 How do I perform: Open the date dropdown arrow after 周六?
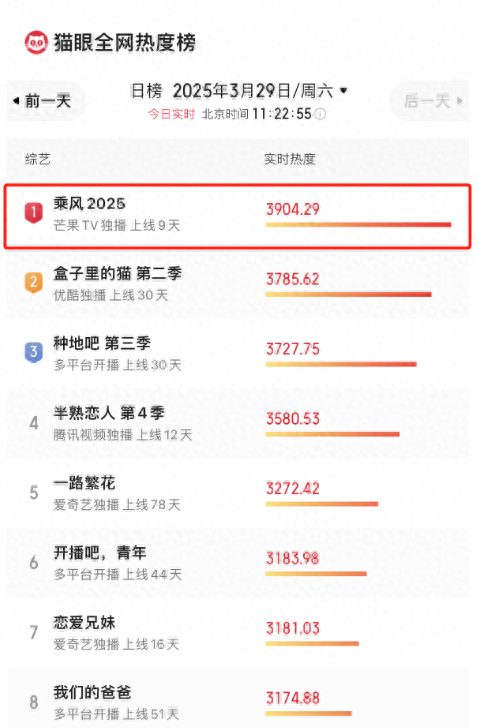pos(344,90)
